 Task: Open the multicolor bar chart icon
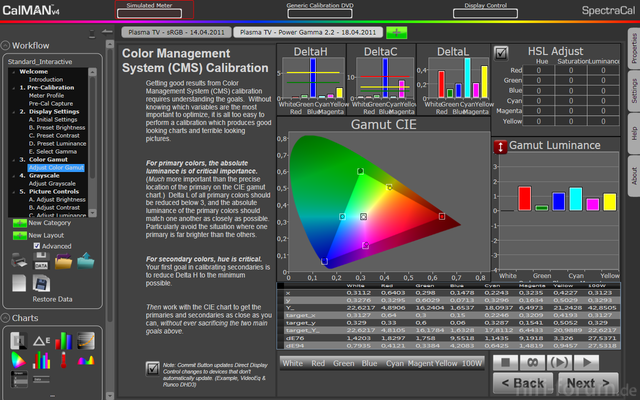click(41, 360)
